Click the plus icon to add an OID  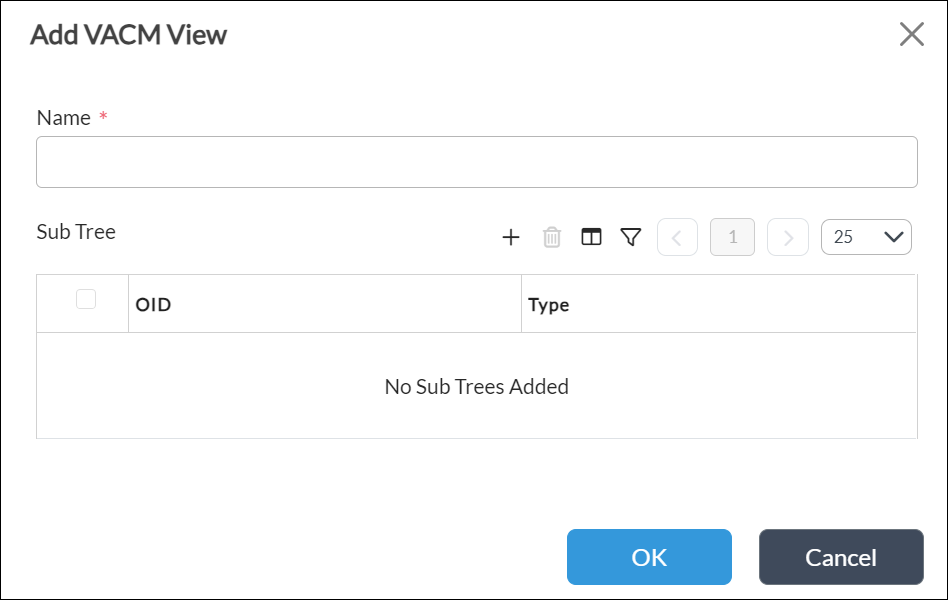(511, 237)
